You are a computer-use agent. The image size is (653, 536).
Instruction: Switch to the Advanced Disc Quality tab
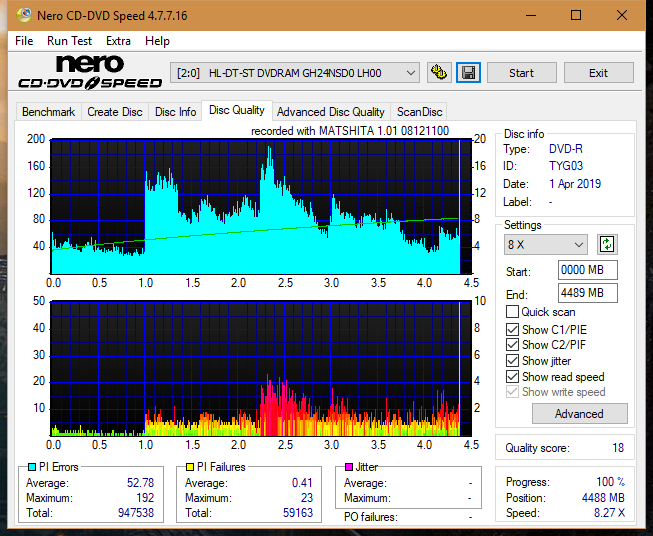tap(331, 112)
